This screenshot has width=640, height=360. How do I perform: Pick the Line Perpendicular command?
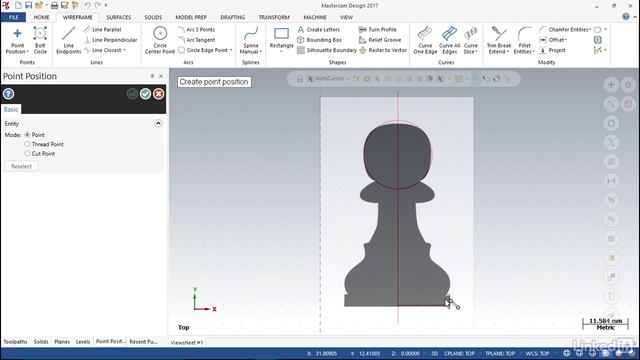110,40
